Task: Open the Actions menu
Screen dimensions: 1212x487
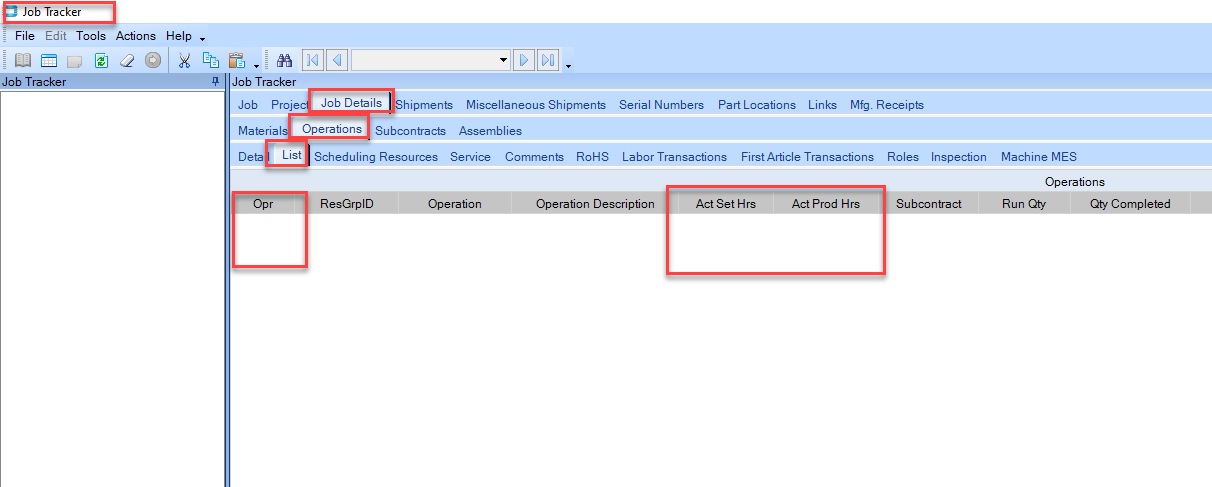Action: point(136,36)
